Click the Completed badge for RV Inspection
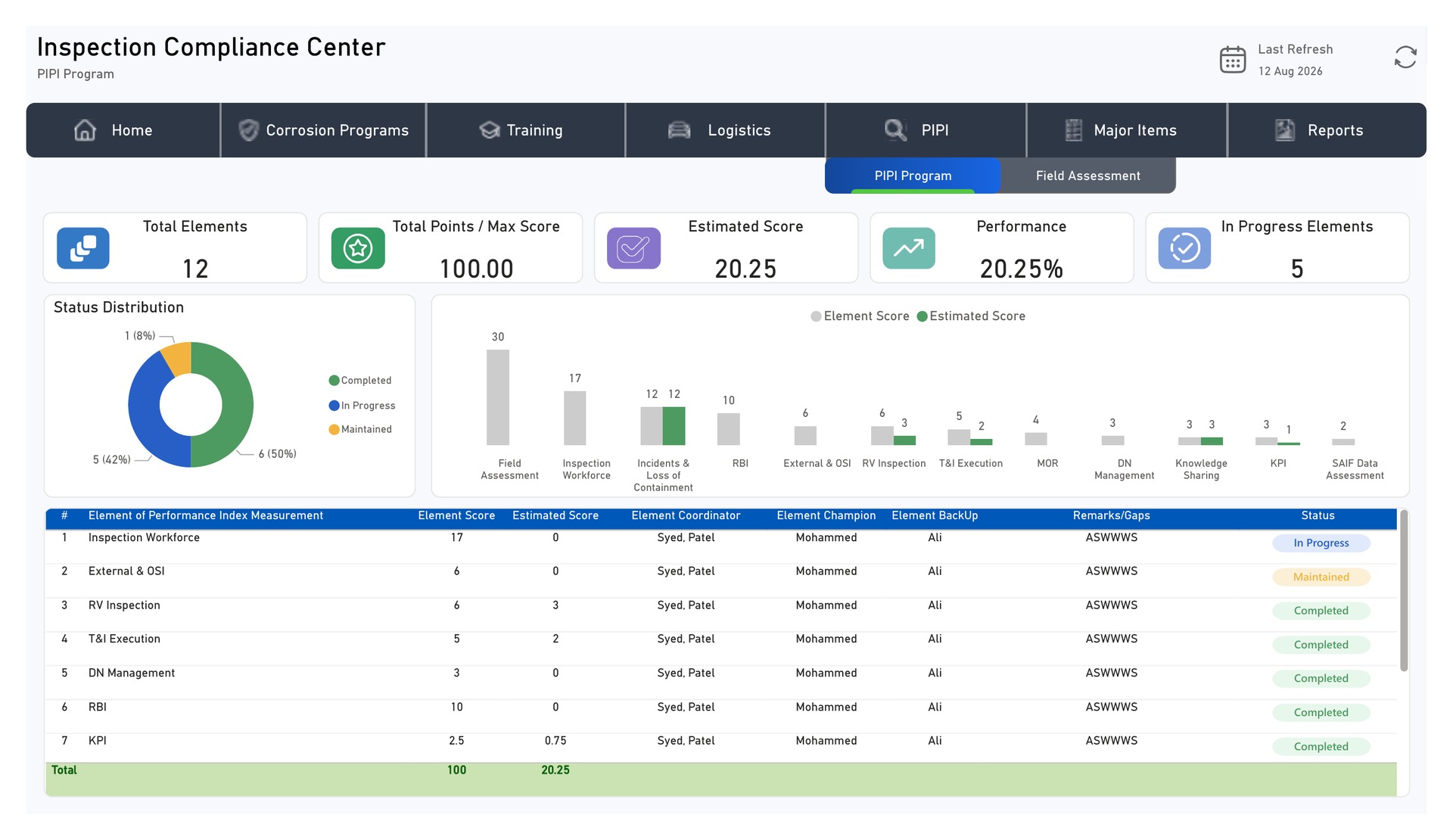This screenshot has width=1453, height=840. (x=1321, y=611)
